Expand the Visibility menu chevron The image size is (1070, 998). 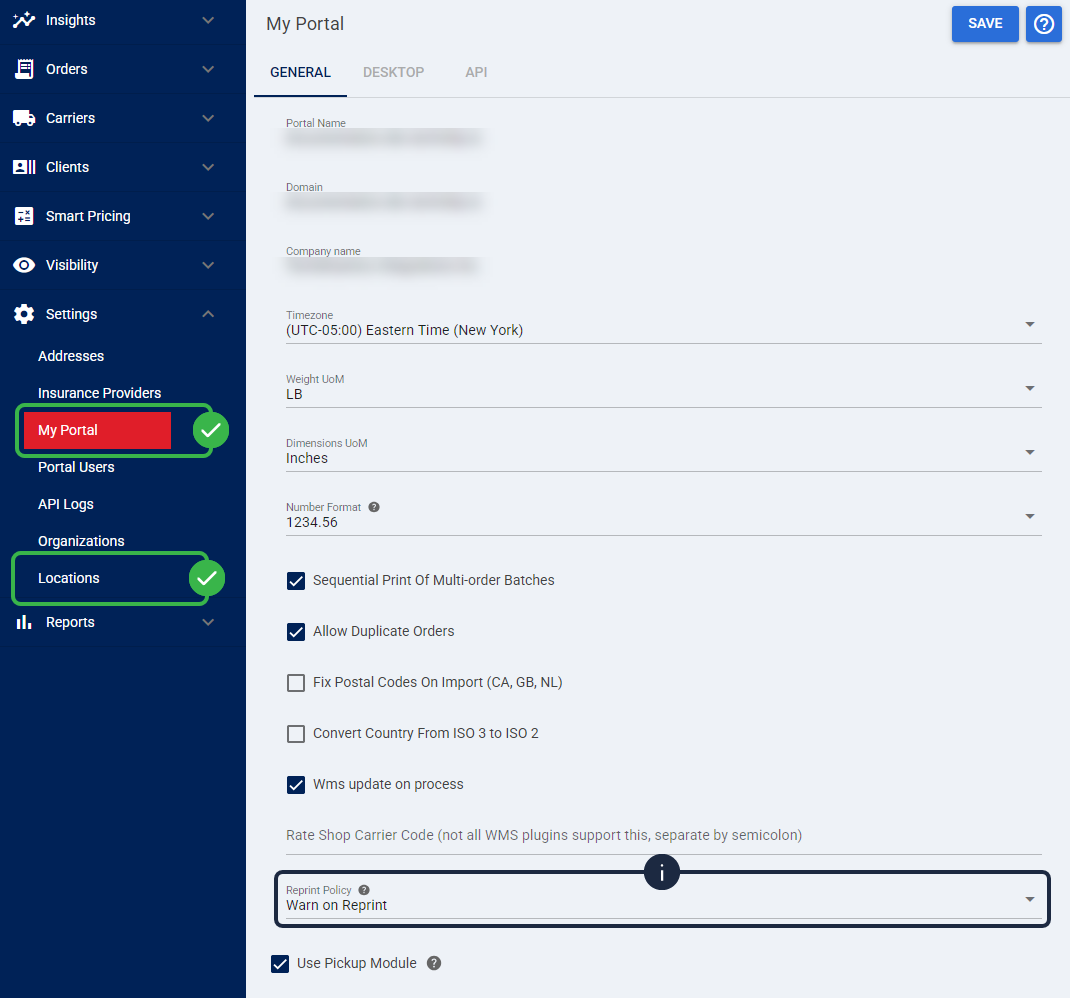point(208,265)
